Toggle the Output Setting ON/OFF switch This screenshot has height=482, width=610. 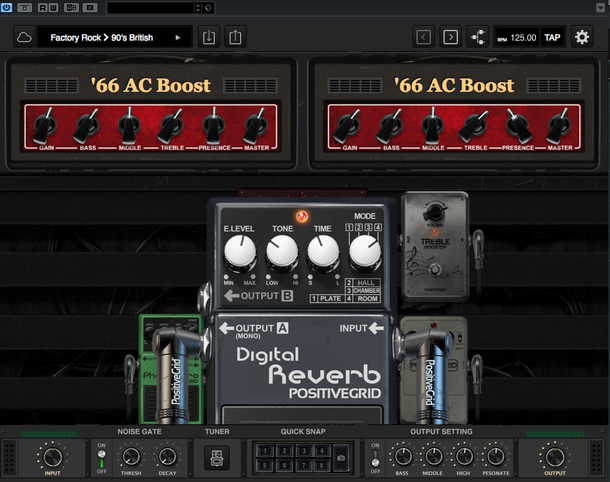(x=375, y=458)
